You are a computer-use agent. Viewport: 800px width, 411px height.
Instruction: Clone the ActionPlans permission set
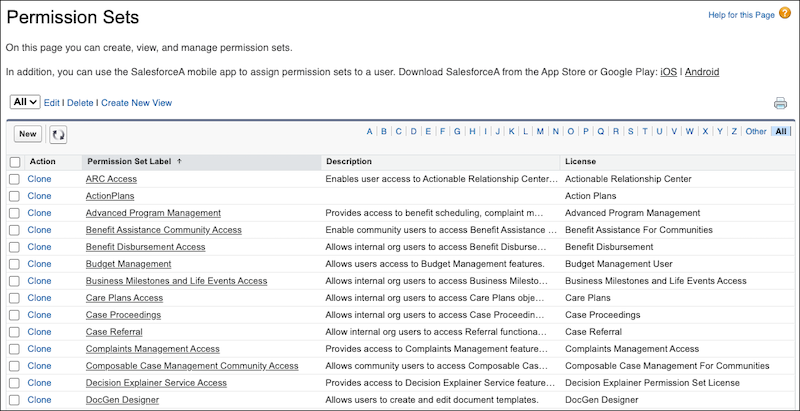39,196
